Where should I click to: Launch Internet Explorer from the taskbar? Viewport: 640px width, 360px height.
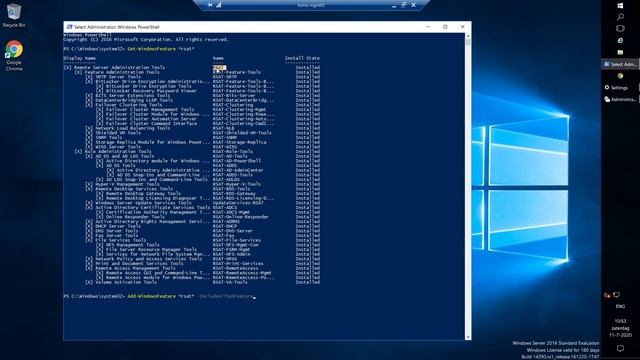(x=620, y=40)
